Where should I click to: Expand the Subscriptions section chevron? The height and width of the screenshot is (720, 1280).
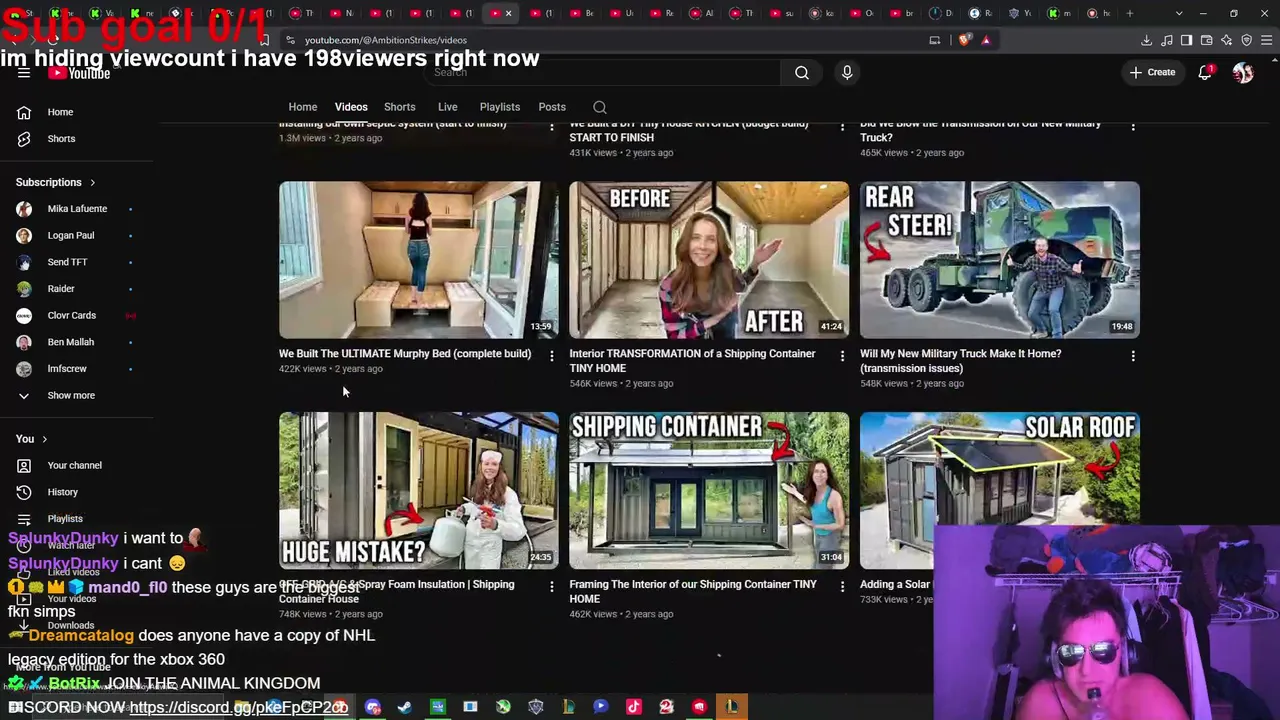[x=92, y=182]
